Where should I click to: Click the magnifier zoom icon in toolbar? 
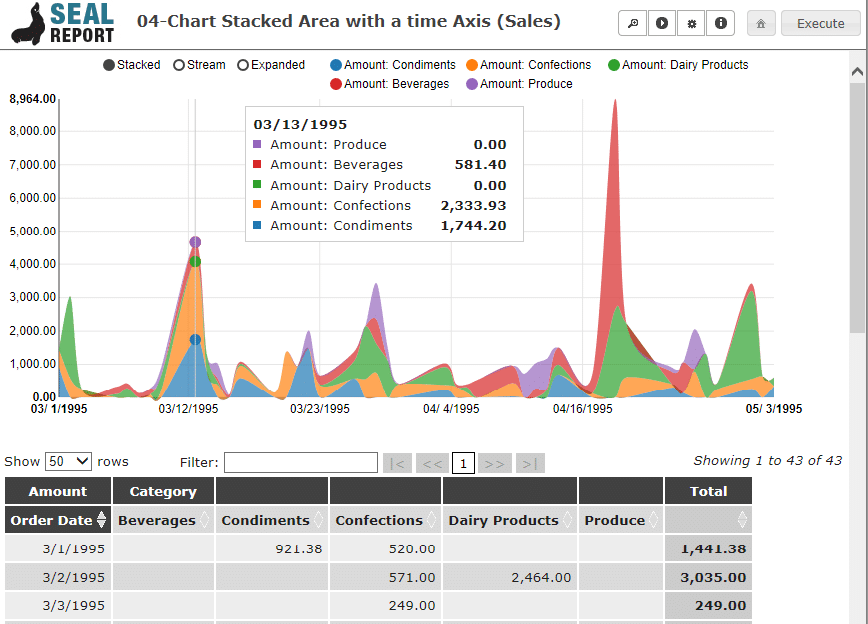tap(632, 24)
